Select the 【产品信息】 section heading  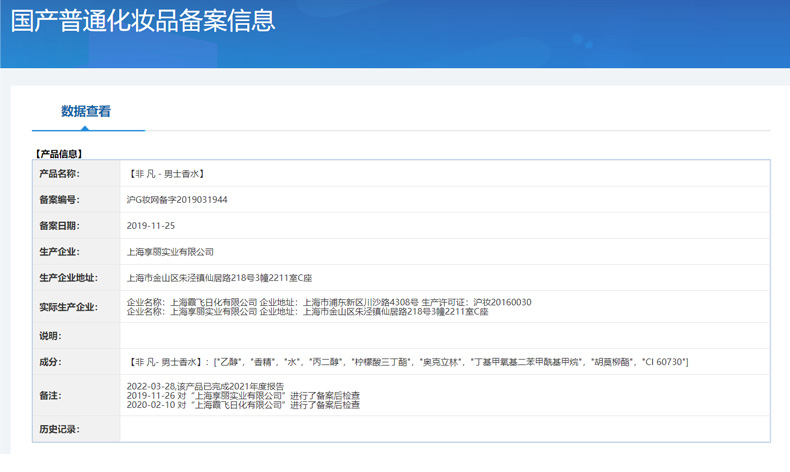pos(58,154)
